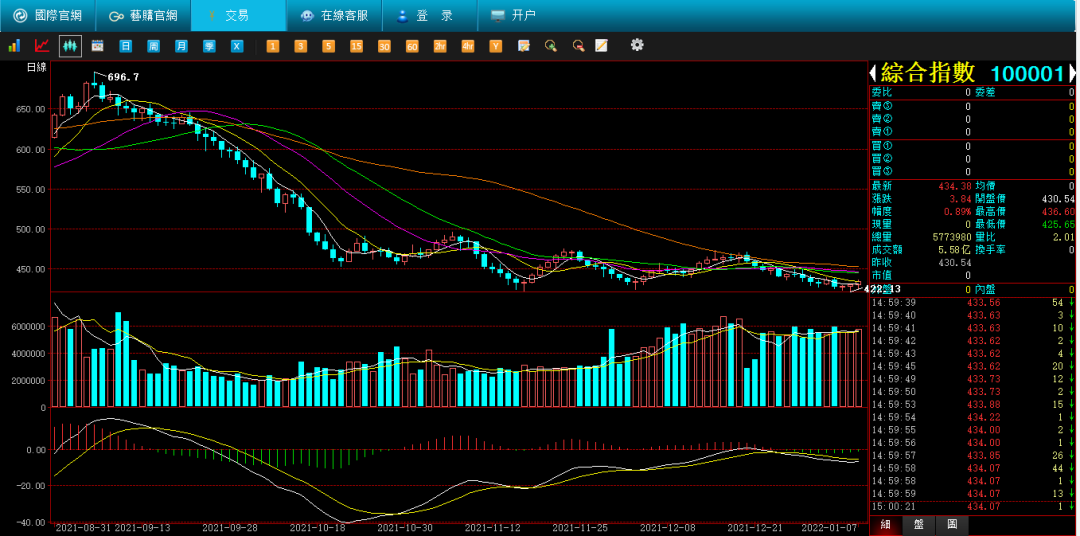Open the calendar icon in the toolbar

97,45
